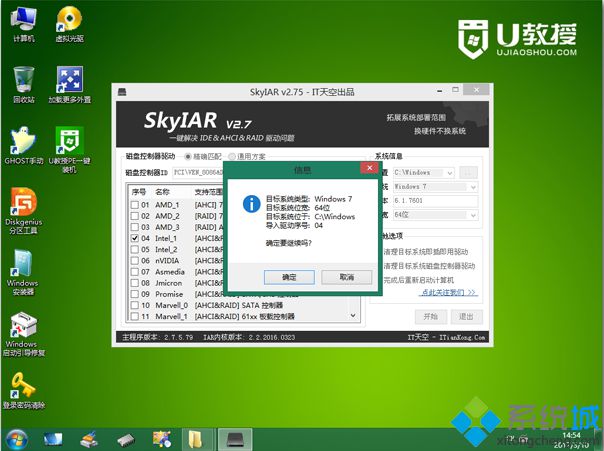The height and width of the screenshot is (451, 604).
Task: Check the 07 Asmedia driver checkbox
Action: pos(134,272)
